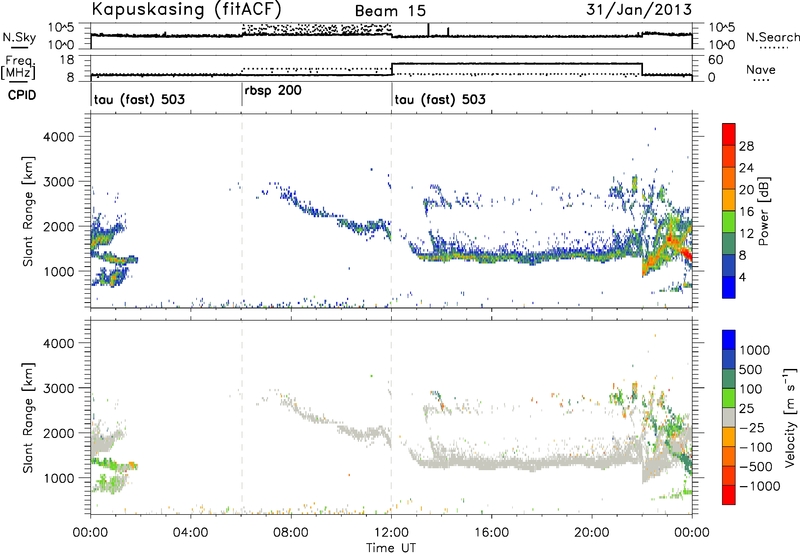
Task: Click the 'N.Search' legend label
Action: 772,37
